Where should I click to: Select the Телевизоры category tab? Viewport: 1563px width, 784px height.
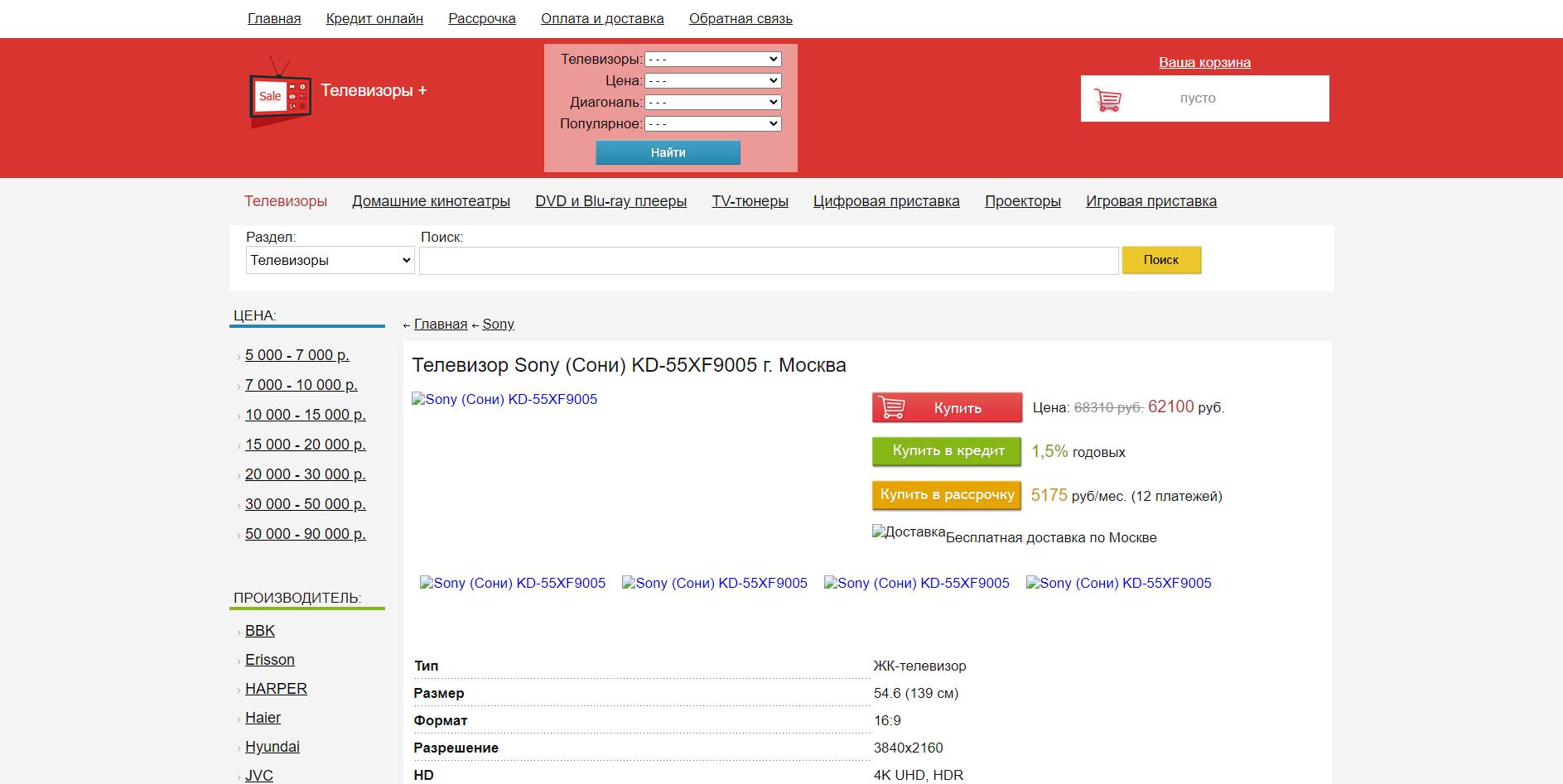pos(286,201)
